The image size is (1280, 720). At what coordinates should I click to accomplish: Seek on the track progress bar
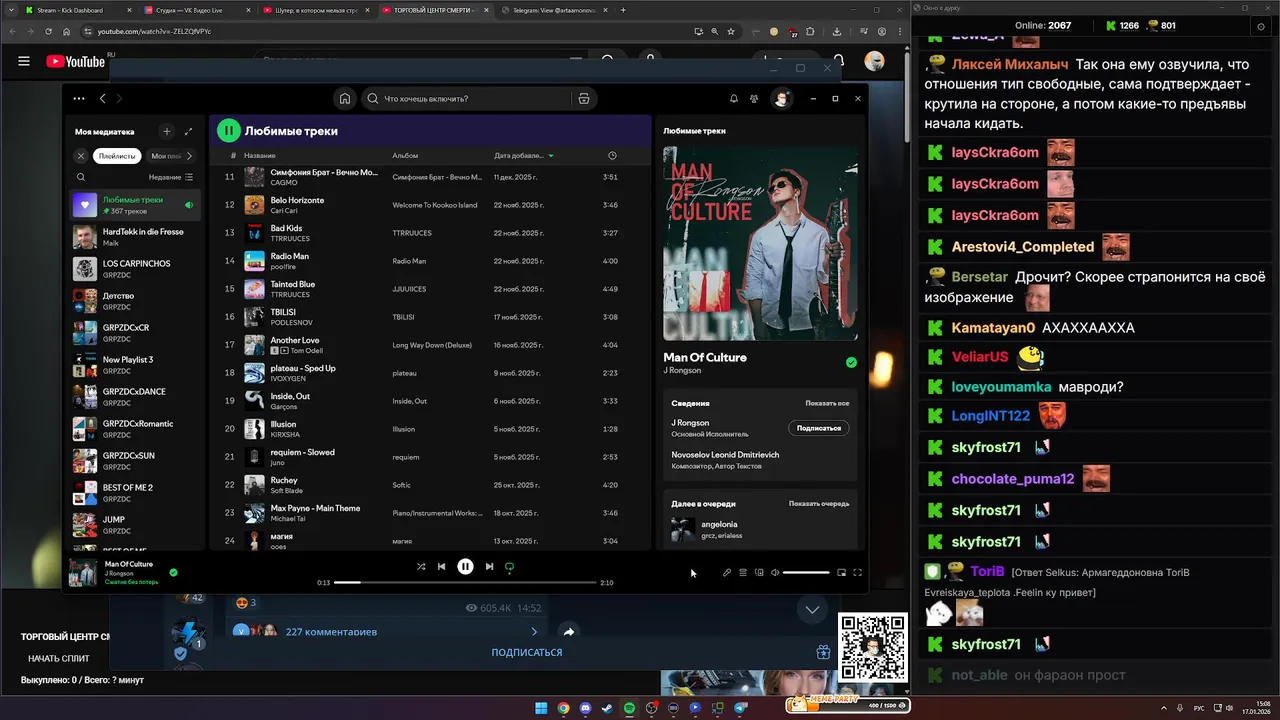point(465,582)
